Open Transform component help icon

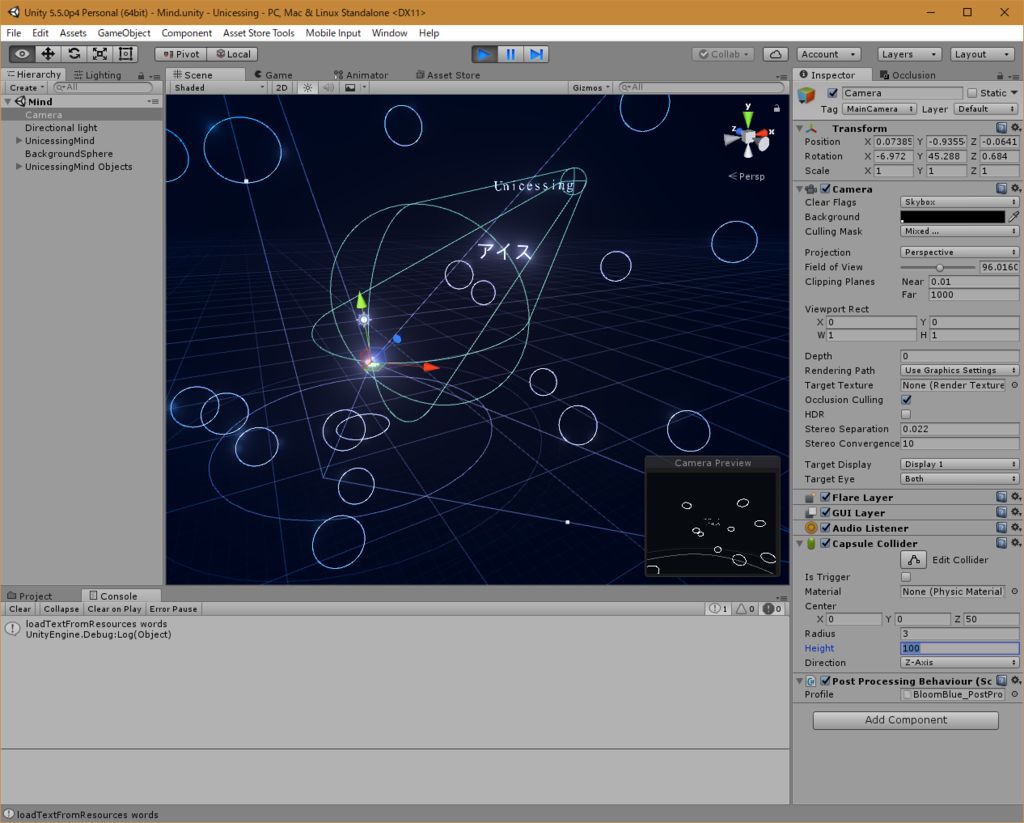point(1001,128)
